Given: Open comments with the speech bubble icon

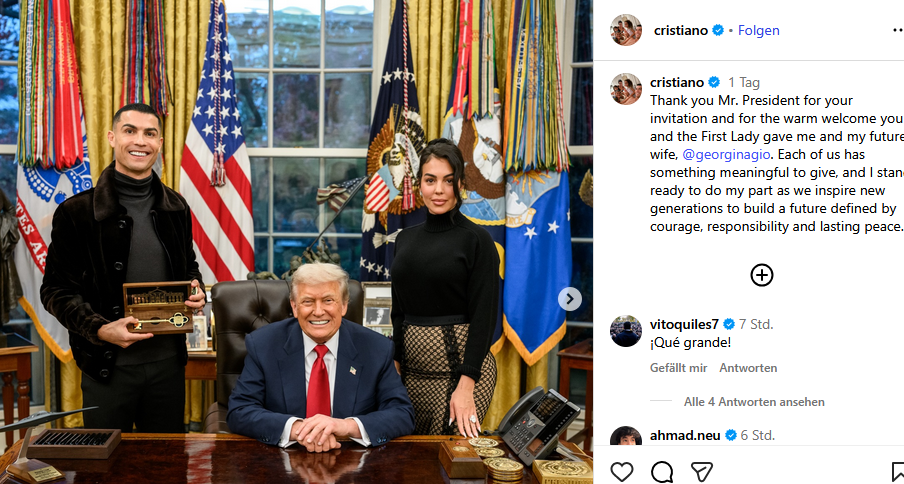Looking at the screenshot, I should [662, 471].
